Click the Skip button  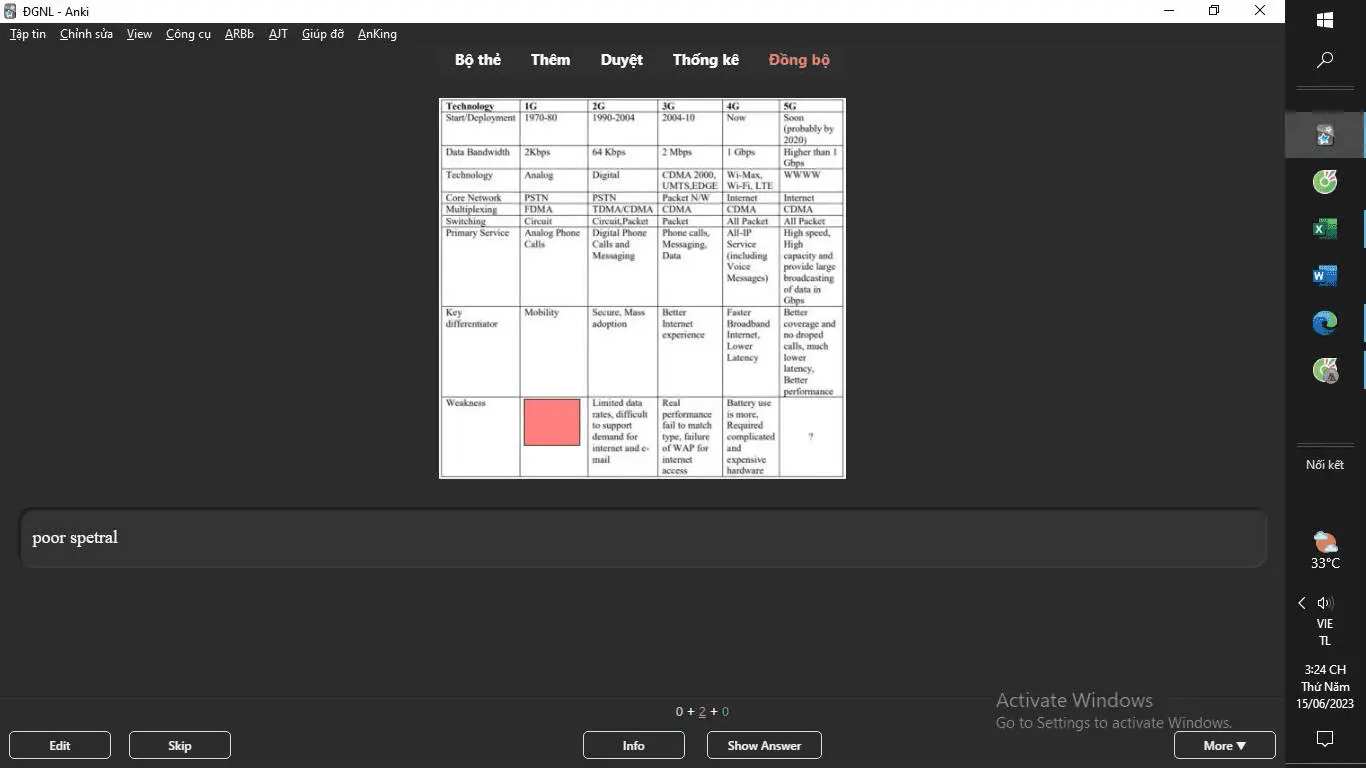pos(180,745)
